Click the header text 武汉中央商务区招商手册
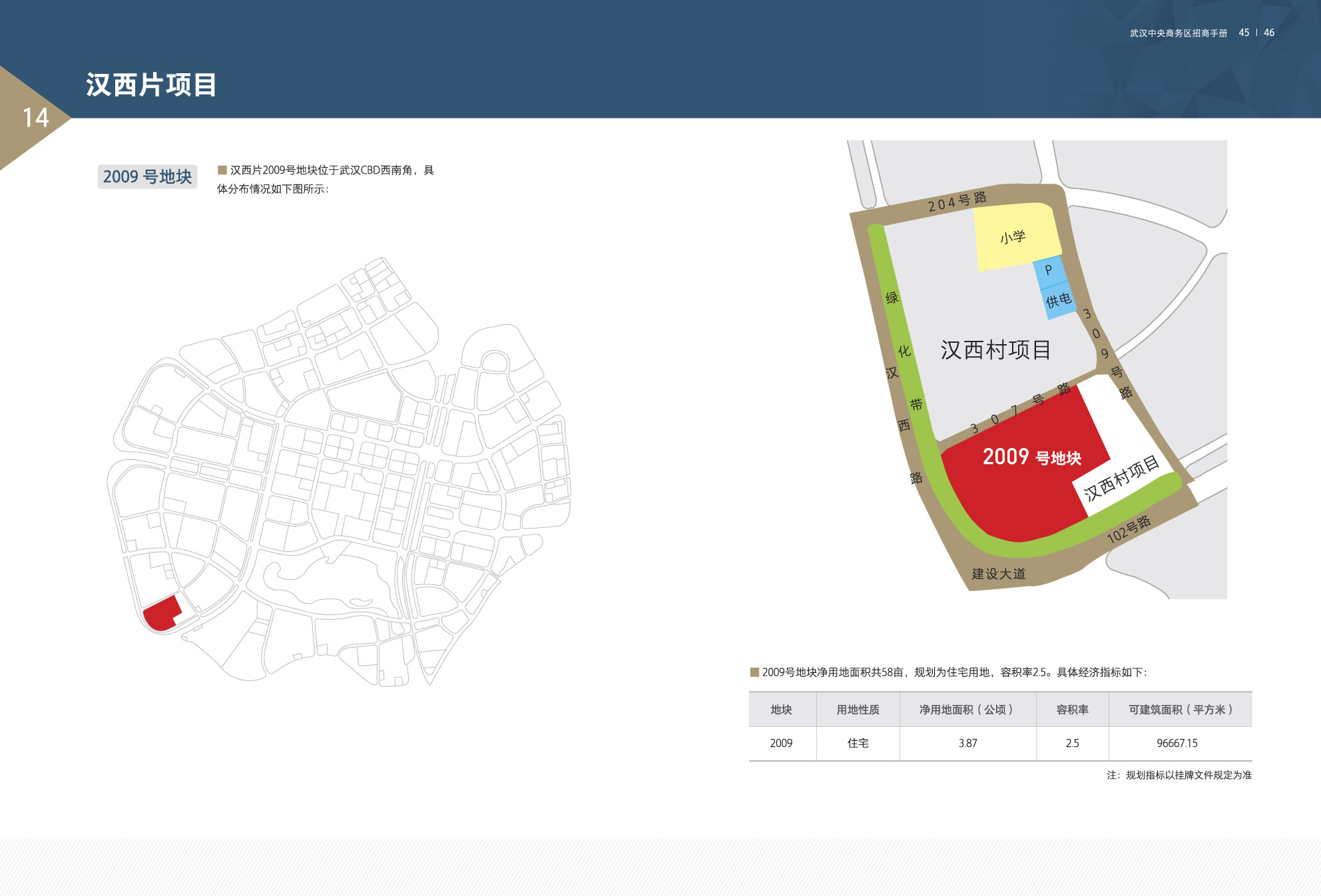 point(1178,33)
